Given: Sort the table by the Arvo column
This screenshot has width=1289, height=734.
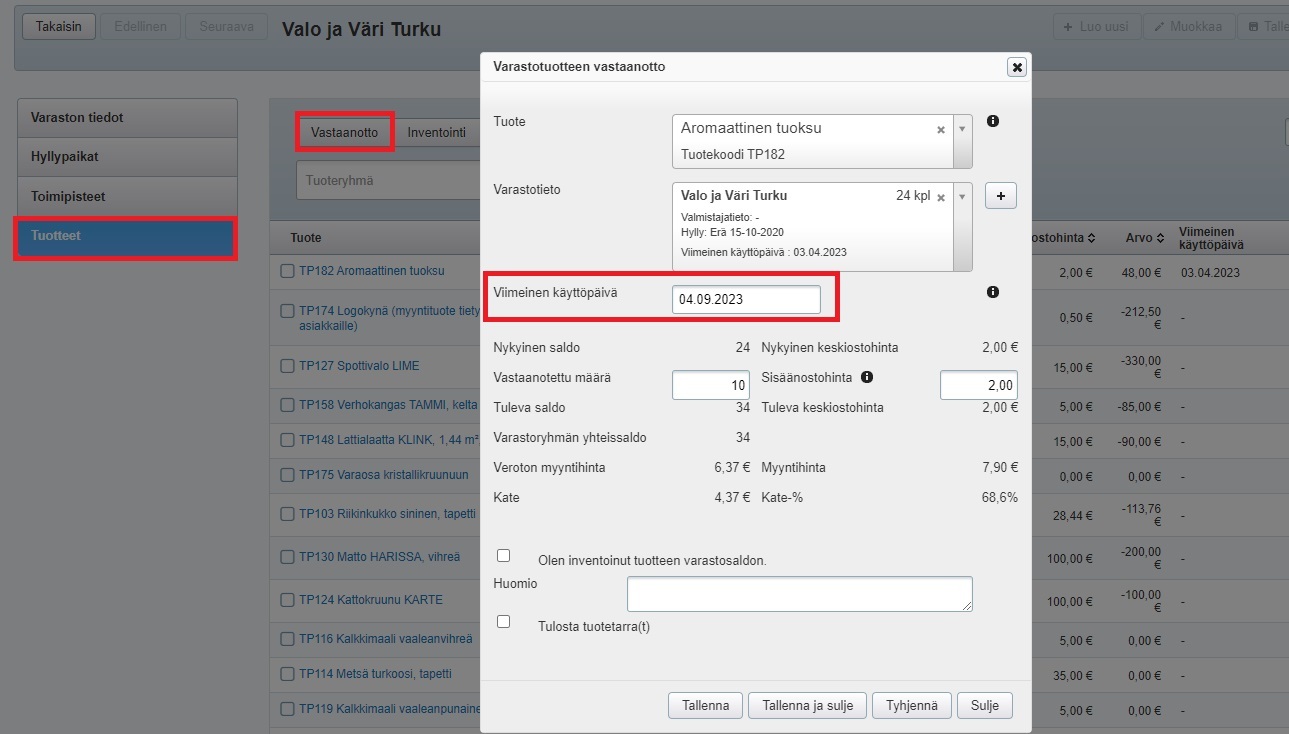Looking at the screenshot, I should point(1145,238).
